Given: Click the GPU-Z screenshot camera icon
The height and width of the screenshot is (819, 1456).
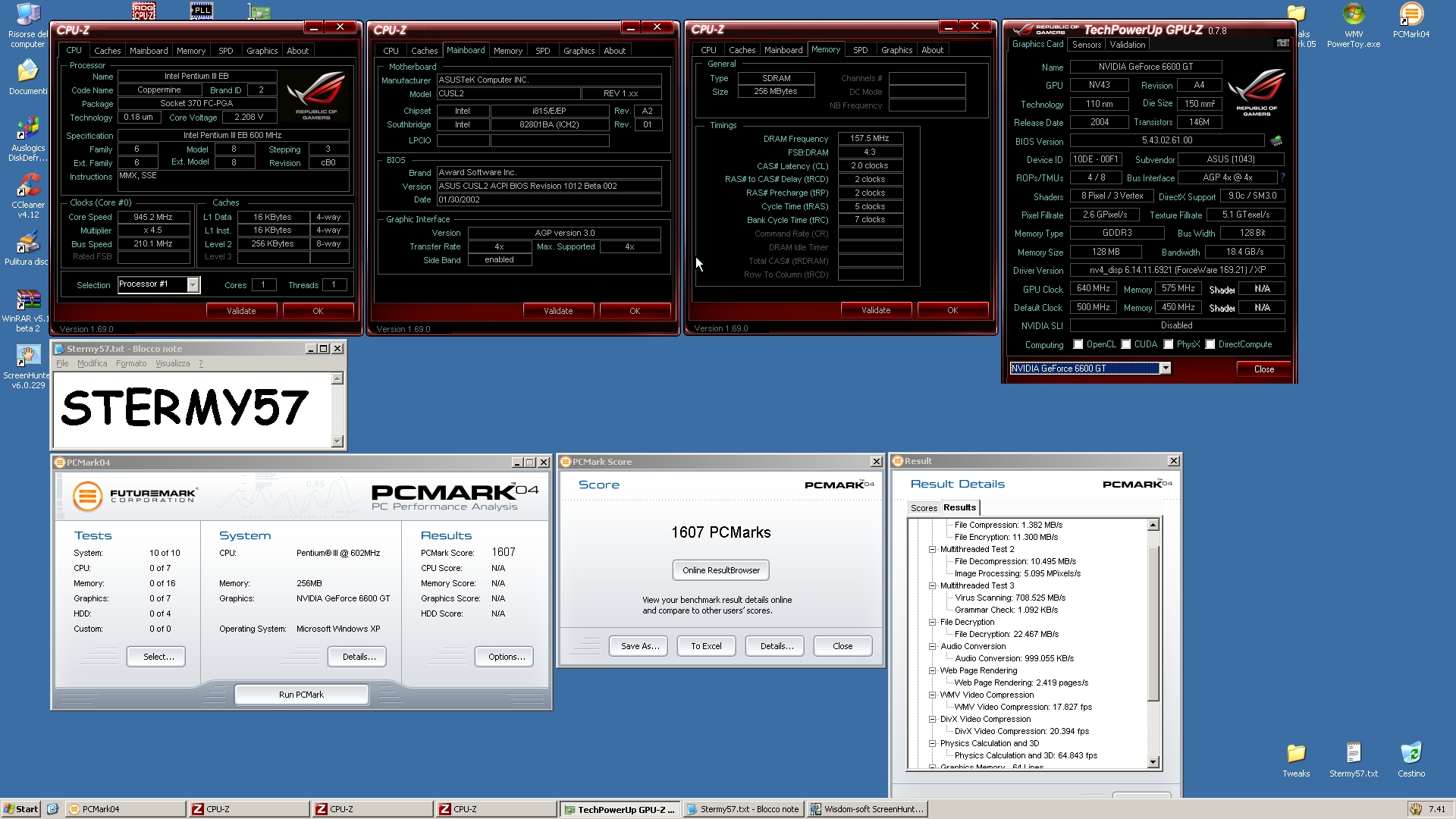Looking at the screenshot, I should coord(1282,43).
